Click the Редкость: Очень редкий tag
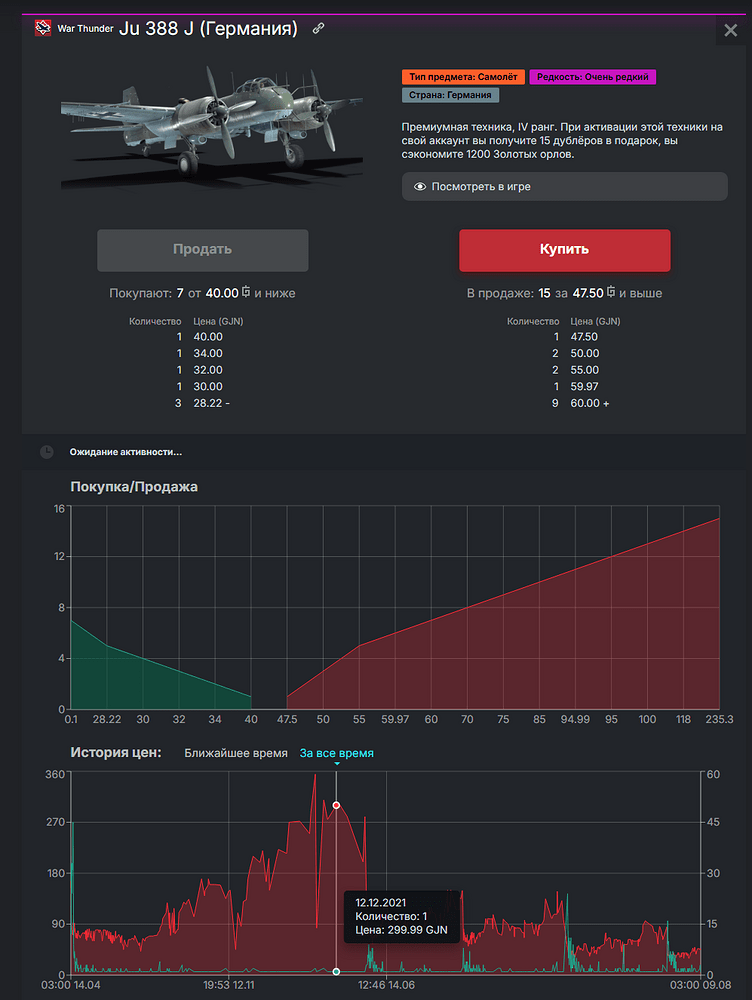 593,77
